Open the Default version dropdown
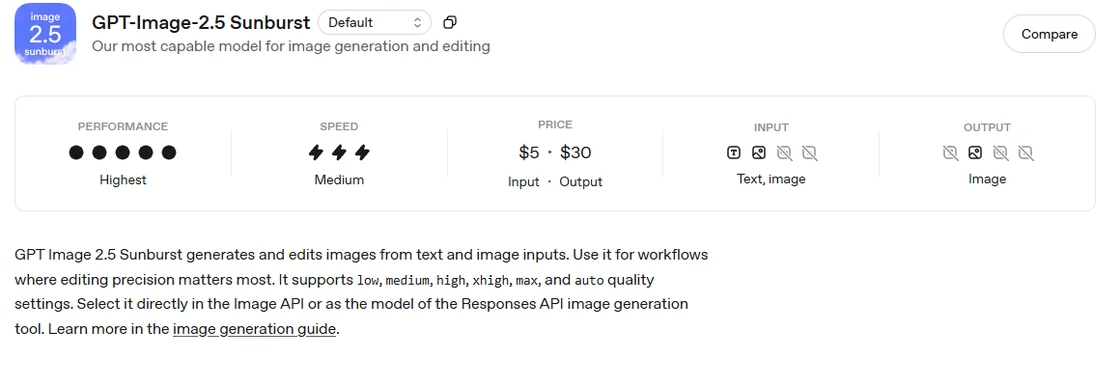This screenshot has width=1120, height=386. coord(374,23)
